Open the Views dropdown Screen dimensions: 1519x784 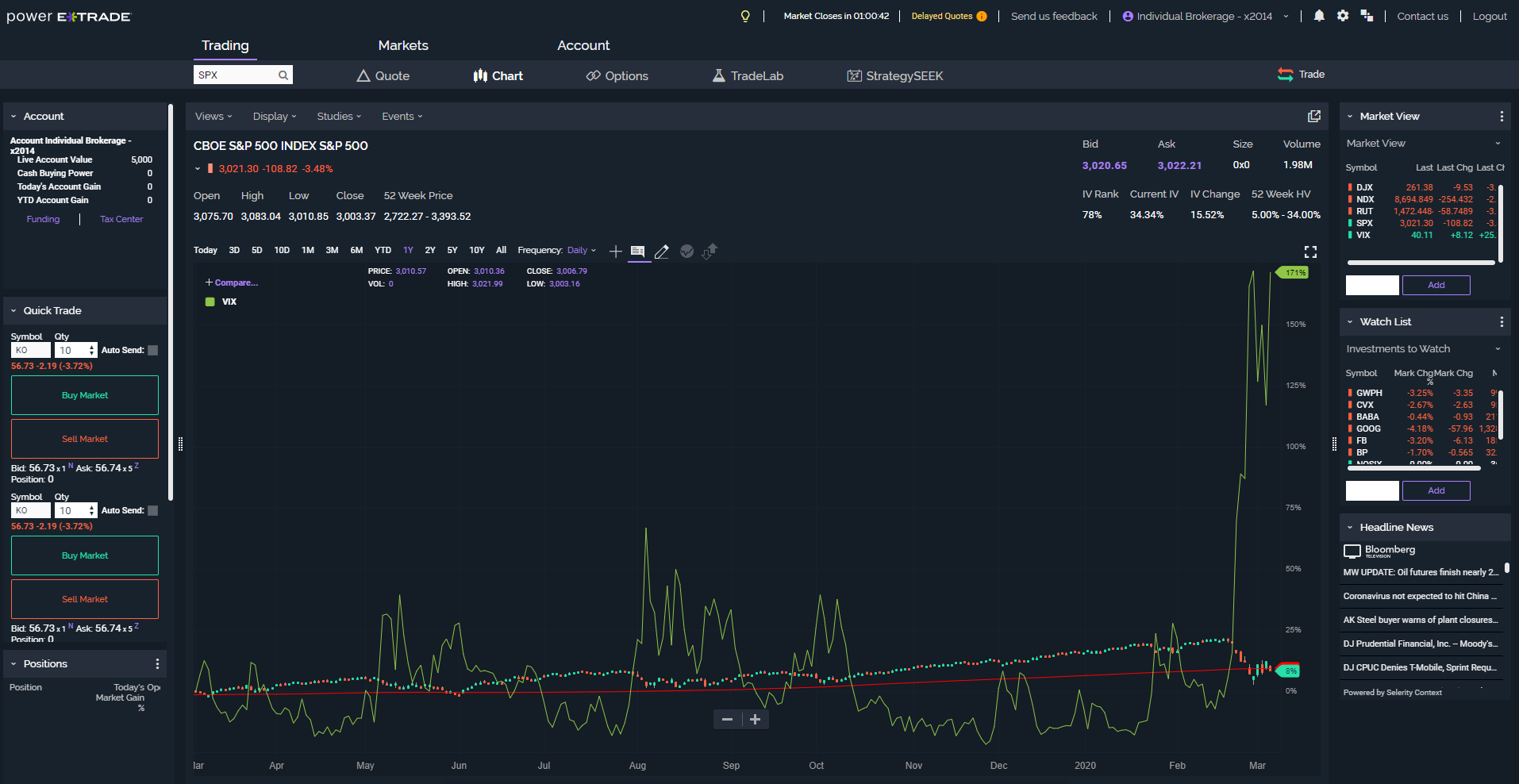point(213,117)
